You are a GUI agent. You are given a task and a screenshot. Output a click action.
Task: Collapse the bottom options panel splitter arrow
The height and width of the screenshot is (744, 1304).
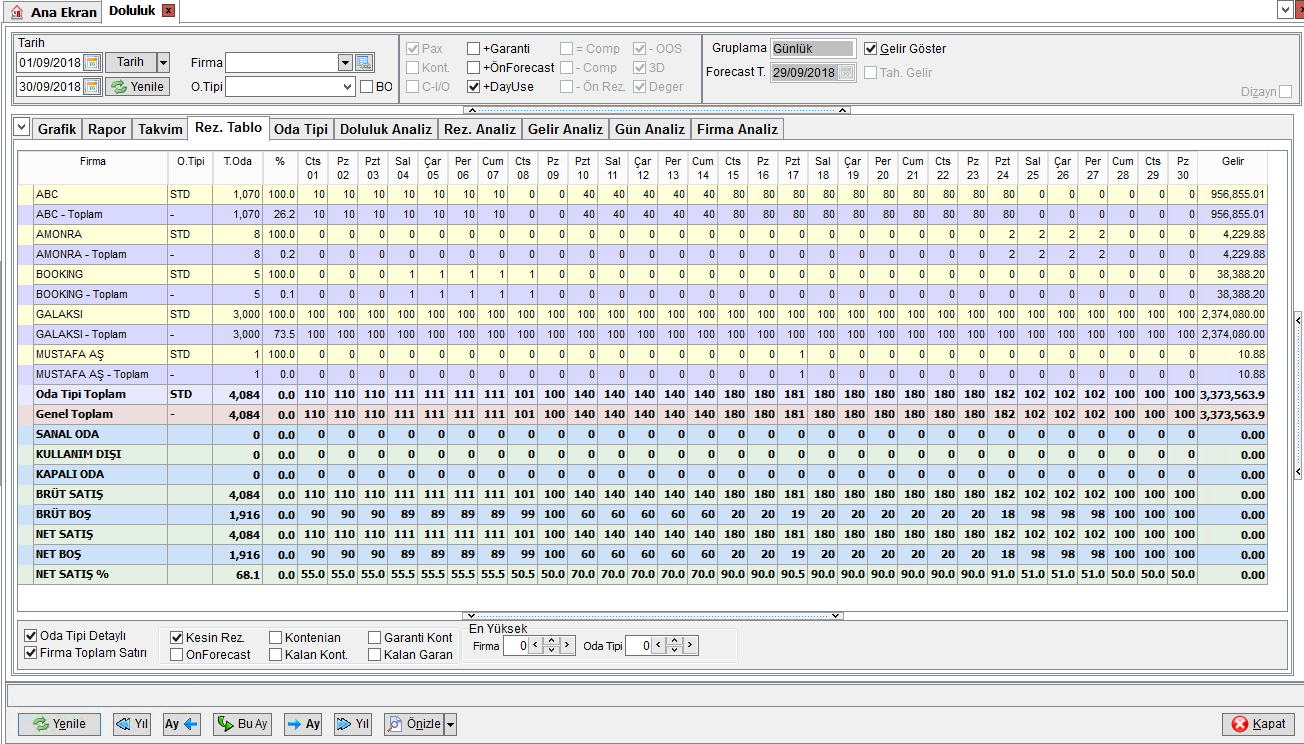(x=652, y=616)
